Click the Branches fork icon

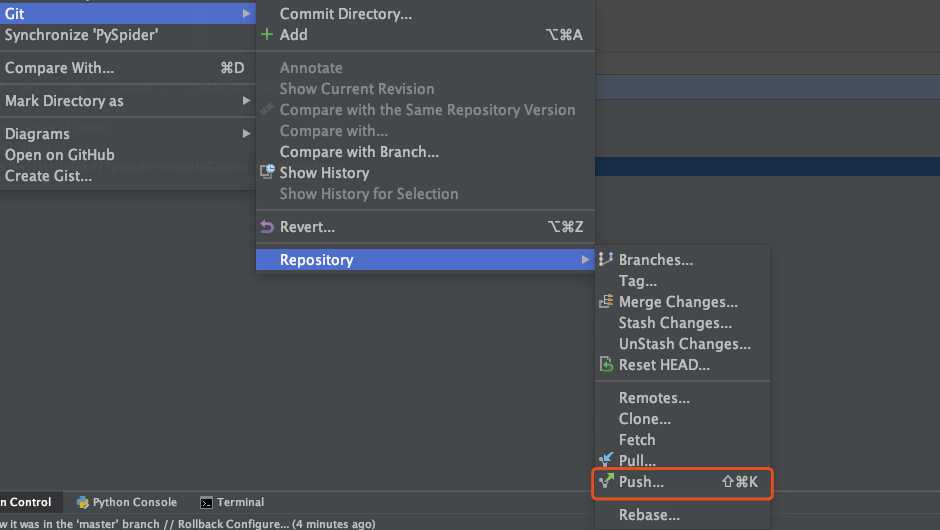pyautogui.click(x=605, y=259)
